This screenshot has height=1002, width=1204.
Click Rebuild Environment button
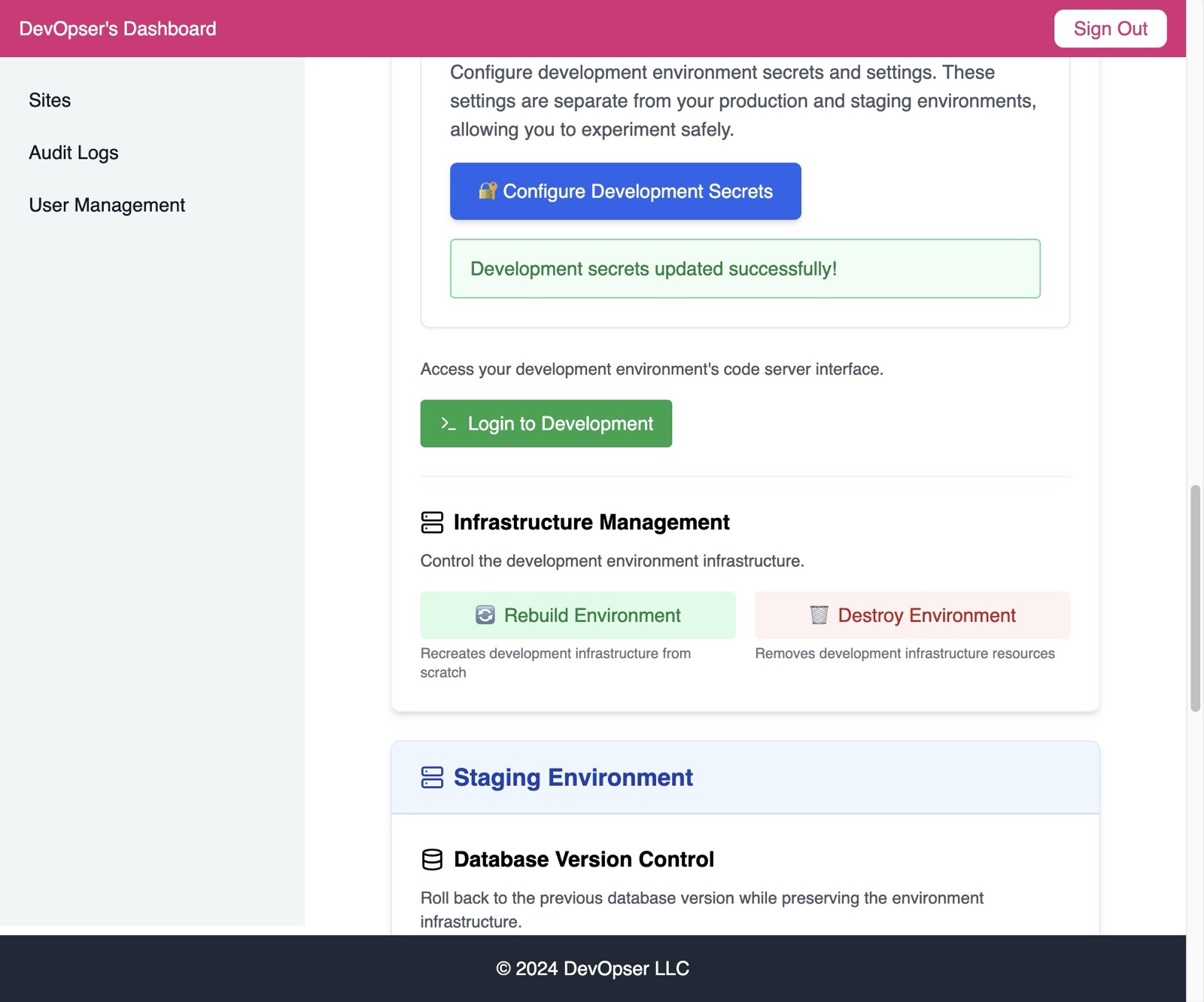tap(578, 615)
